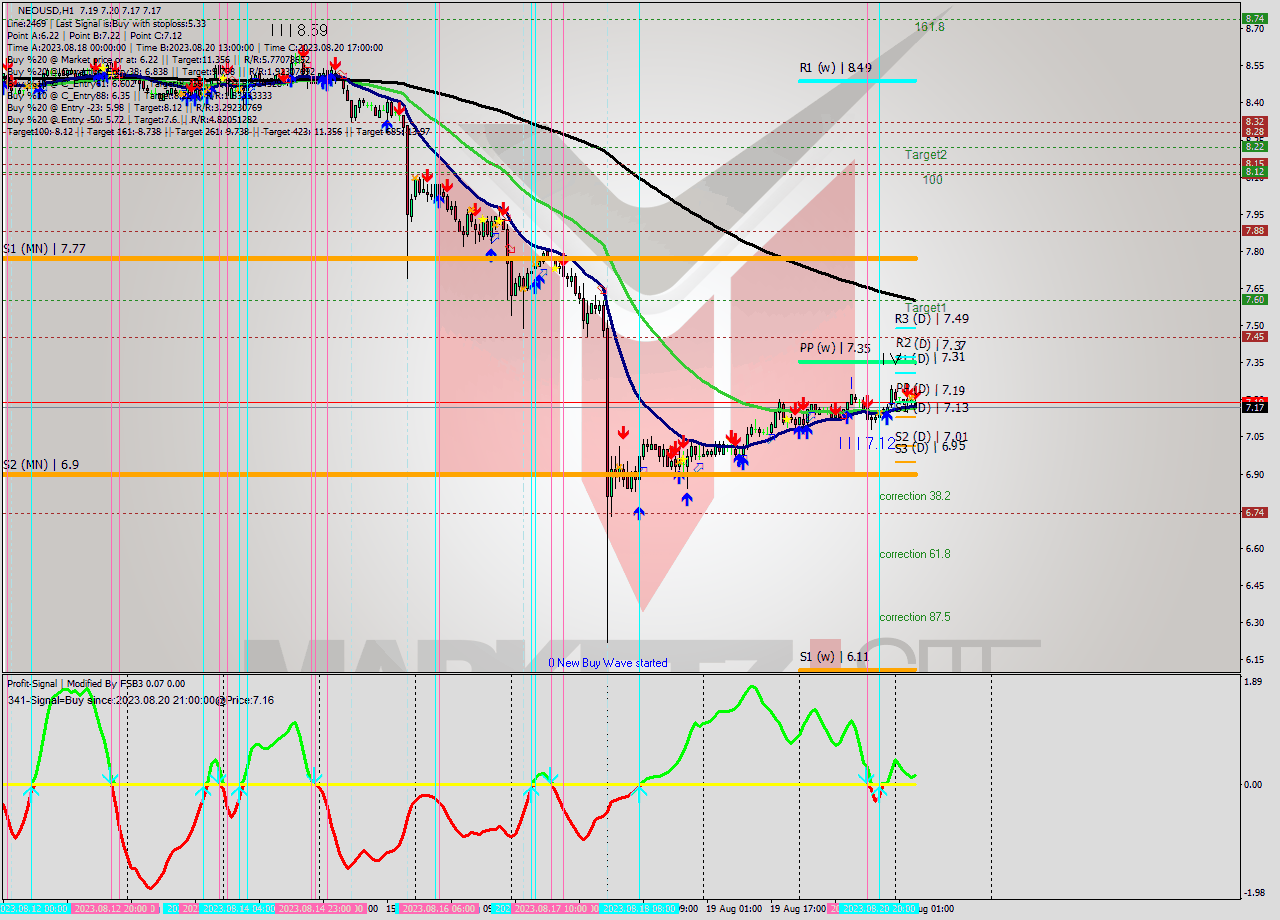1280x920 pixels.
Task: Click the -1.98 indicator scale value
Action: point(1252,894)
